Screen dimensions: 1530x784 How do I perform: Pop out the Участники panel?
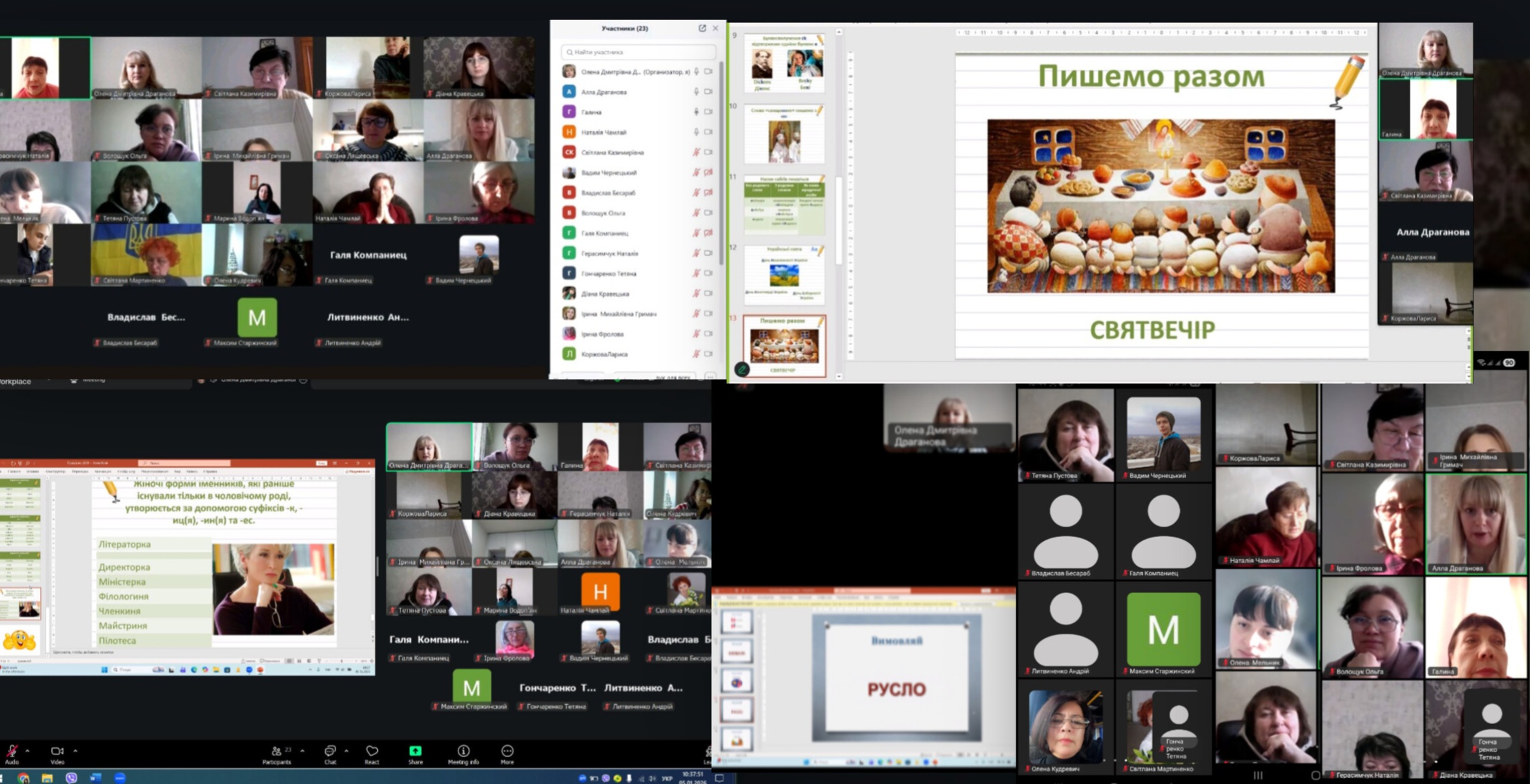click(x=702, y=28)
